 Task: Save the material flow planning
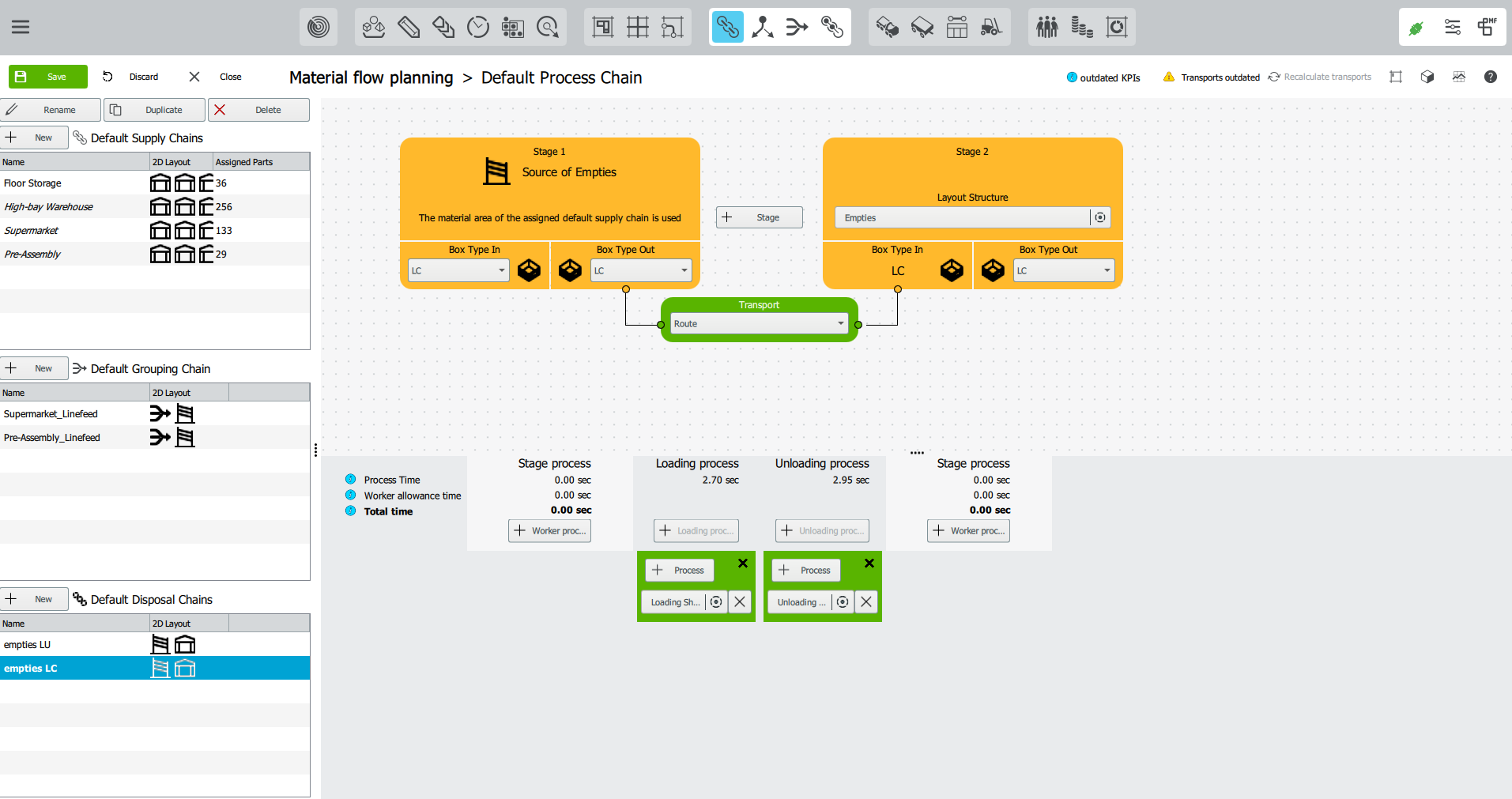tap(47, 77)
